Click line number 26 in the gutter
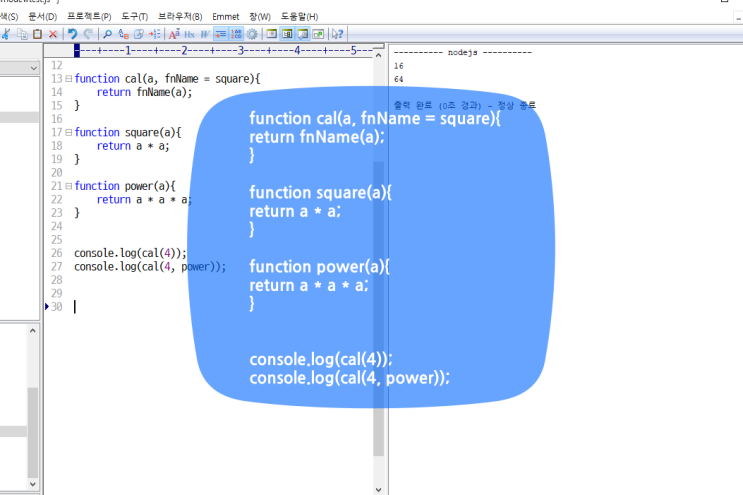 57,253
